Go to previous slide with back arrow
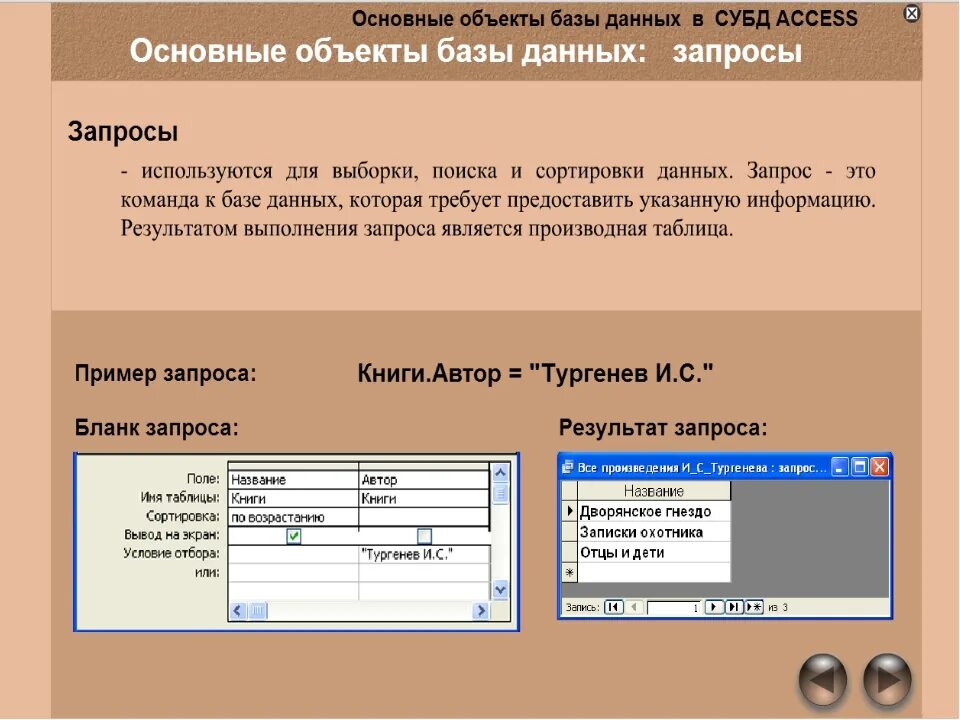Viewport: 960px width, 720px height. (x=823, y=680)
